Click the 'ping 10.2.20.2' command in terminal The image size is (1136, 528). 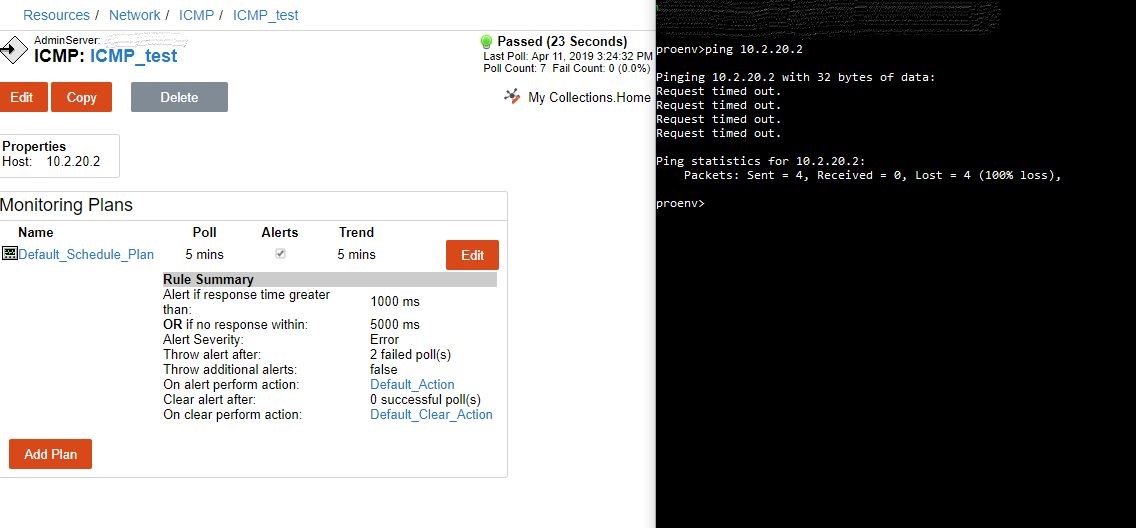753,49
